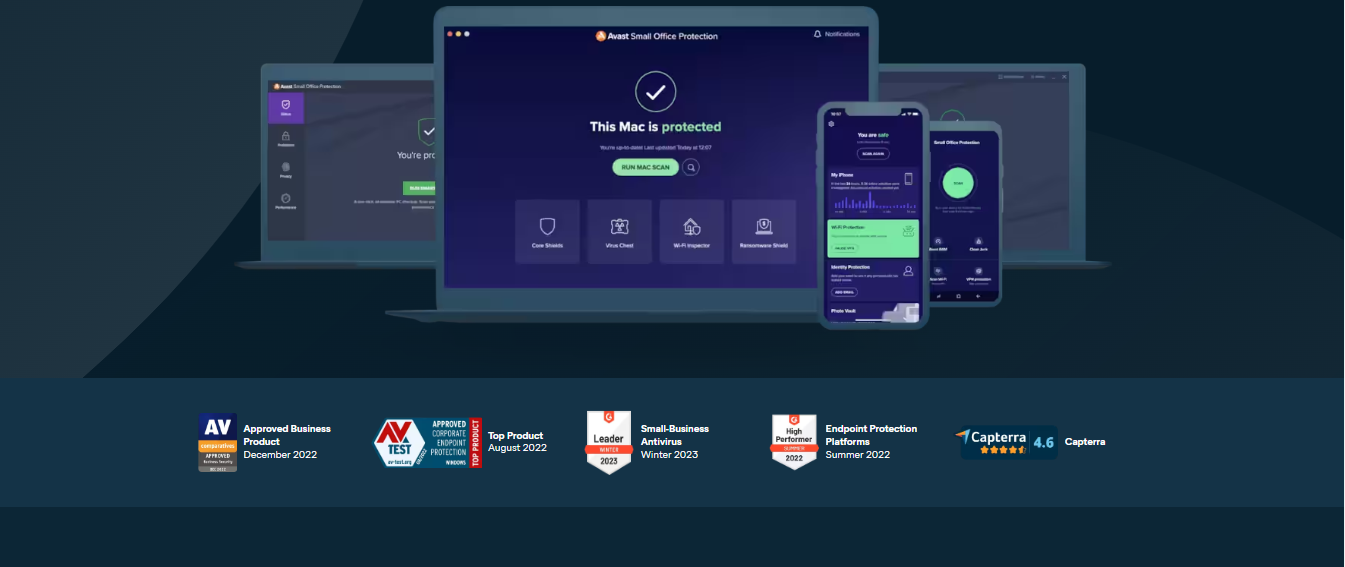Click the 'Approved Business Product' text
This screenshot has width=1345, height=567.
click(287, 435)
